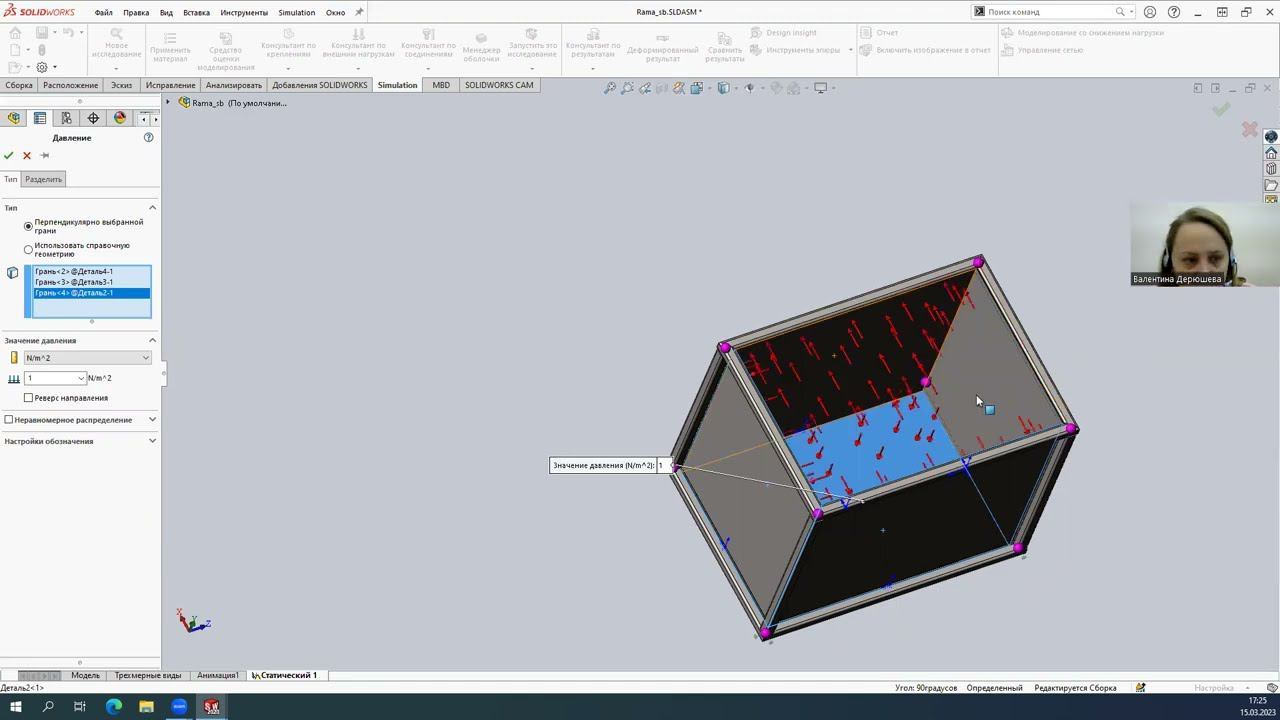This screenshot has width=1280, height=720.
Task: Open File Explorer task pane icon
Action: (1271, 185)
